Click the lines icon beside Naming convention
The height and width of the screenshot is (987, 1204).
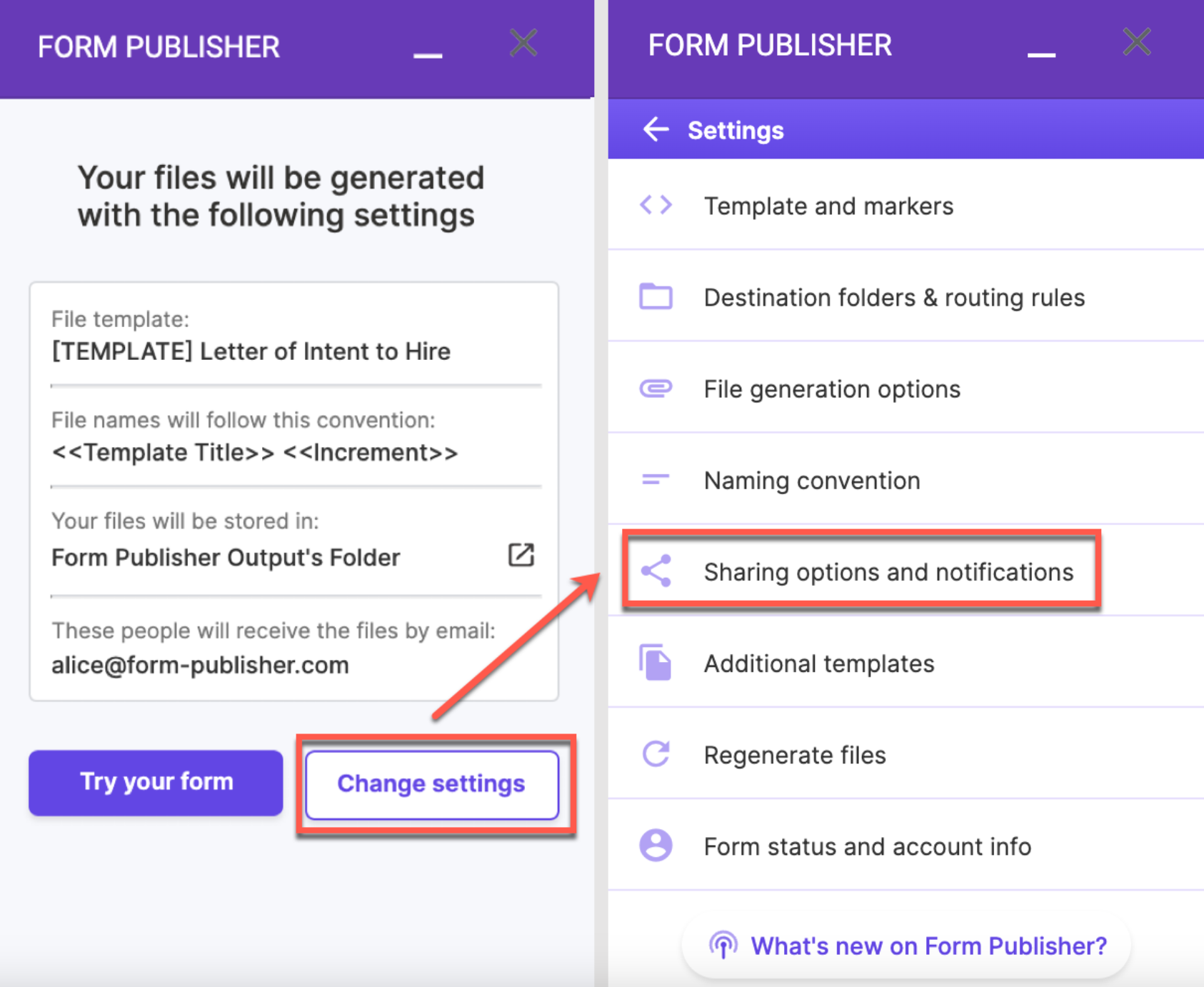656,480
